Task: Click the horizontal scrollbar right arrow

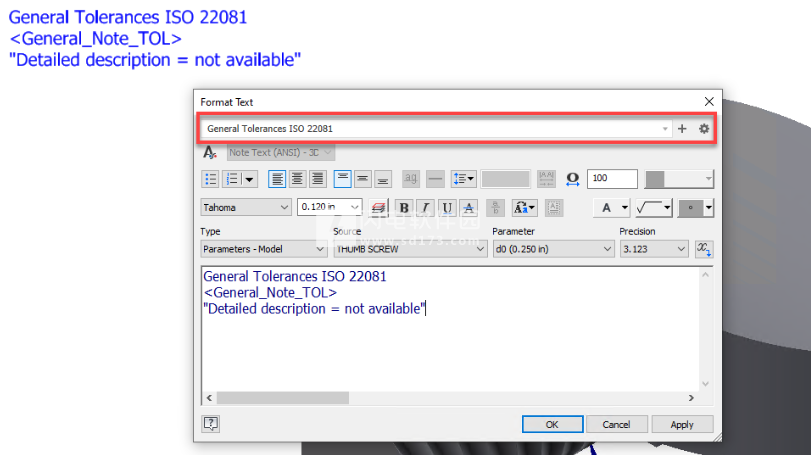Action: click(691, 398)
